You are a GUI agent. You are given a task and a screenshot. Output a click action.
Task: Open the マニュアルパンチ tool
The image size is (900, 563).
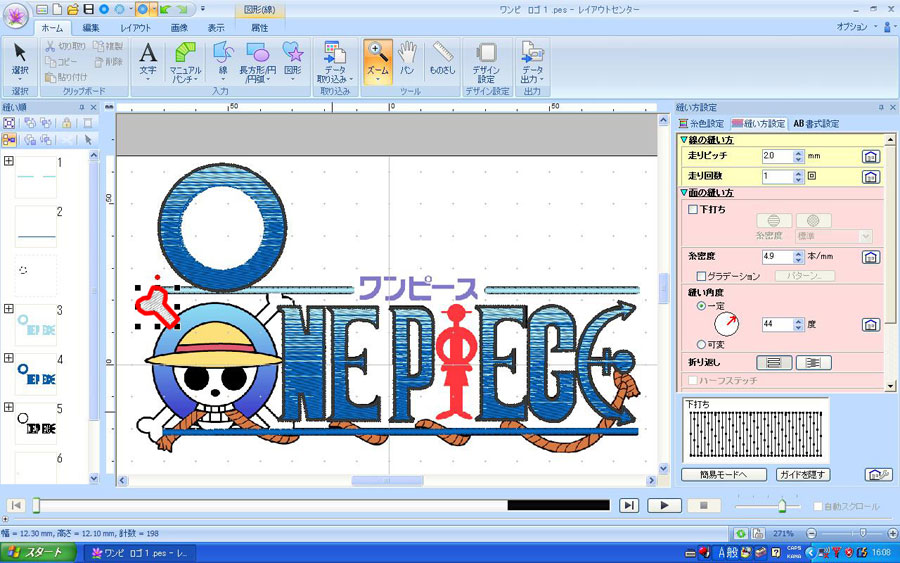(185, 61)
